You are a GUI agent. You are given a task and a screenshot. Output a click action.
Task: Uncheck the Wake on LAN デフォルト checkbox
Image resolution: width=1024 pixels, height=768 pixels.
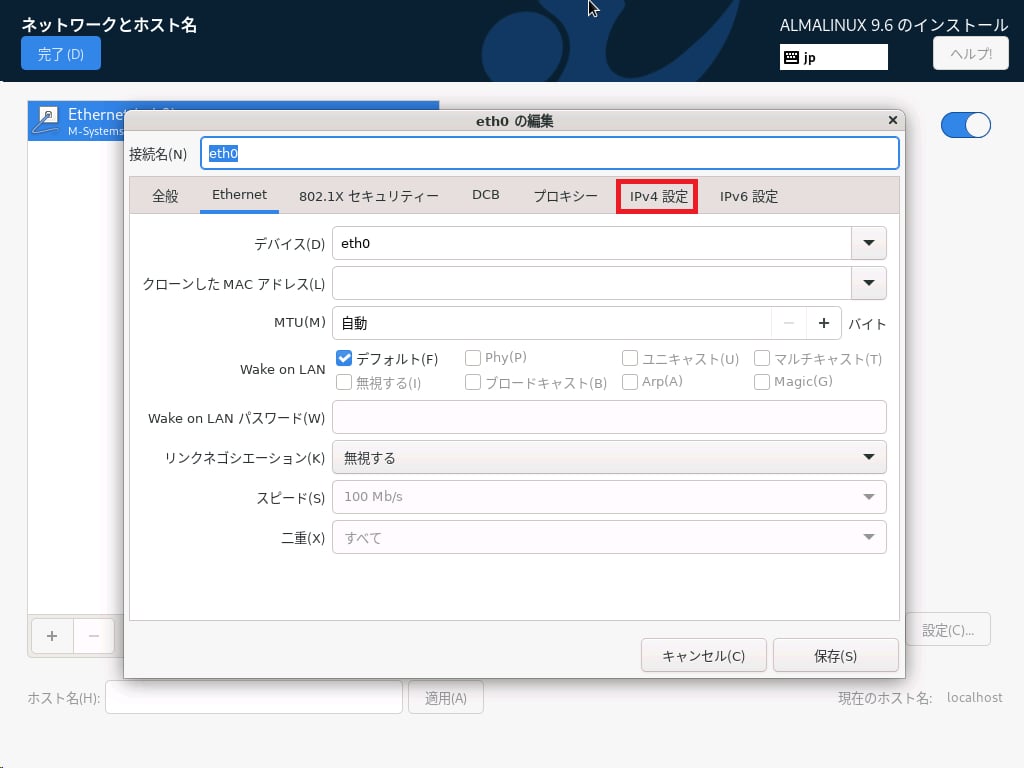344,358
